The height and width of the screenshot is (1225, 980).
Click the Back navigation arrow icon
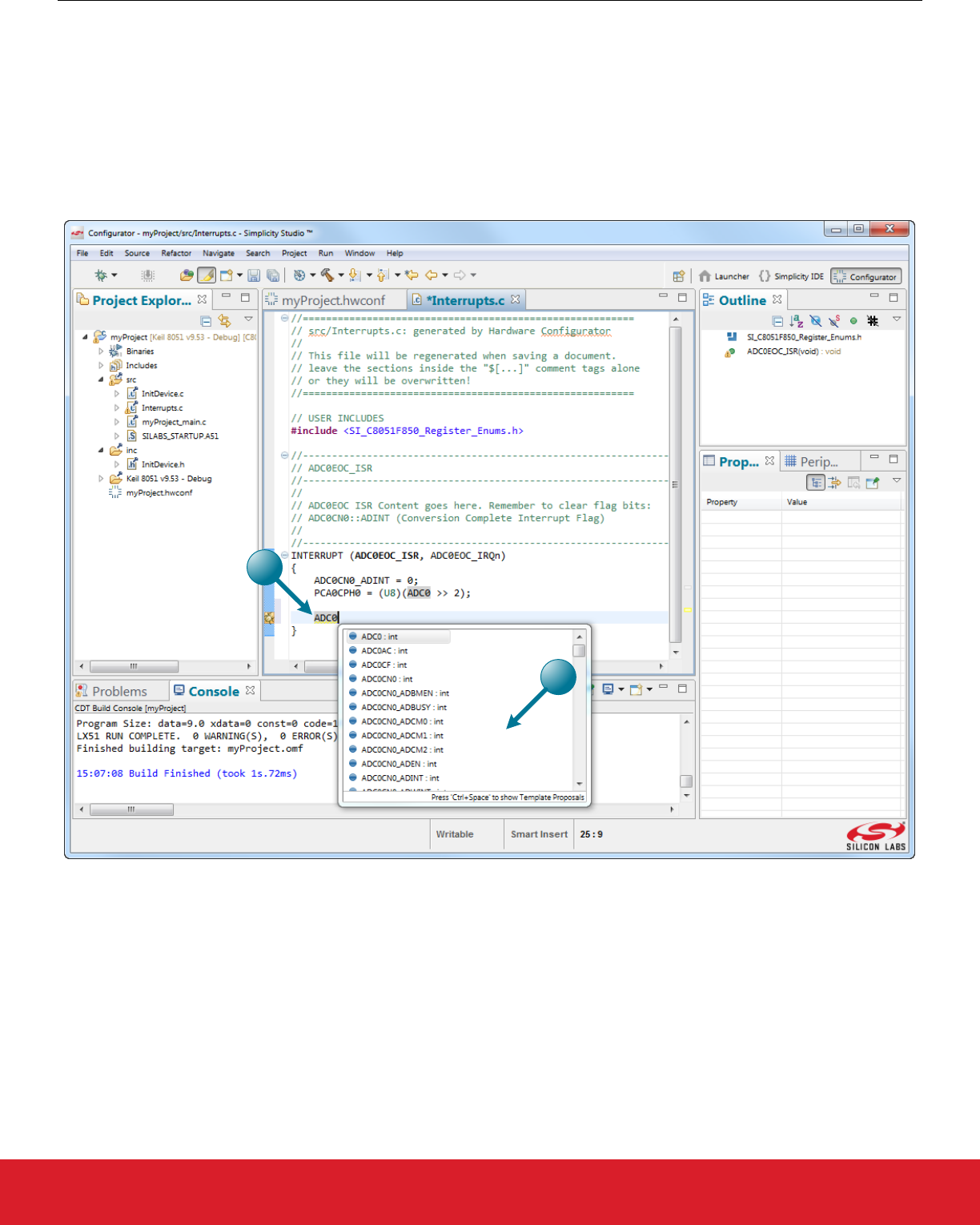pos(431,275)
